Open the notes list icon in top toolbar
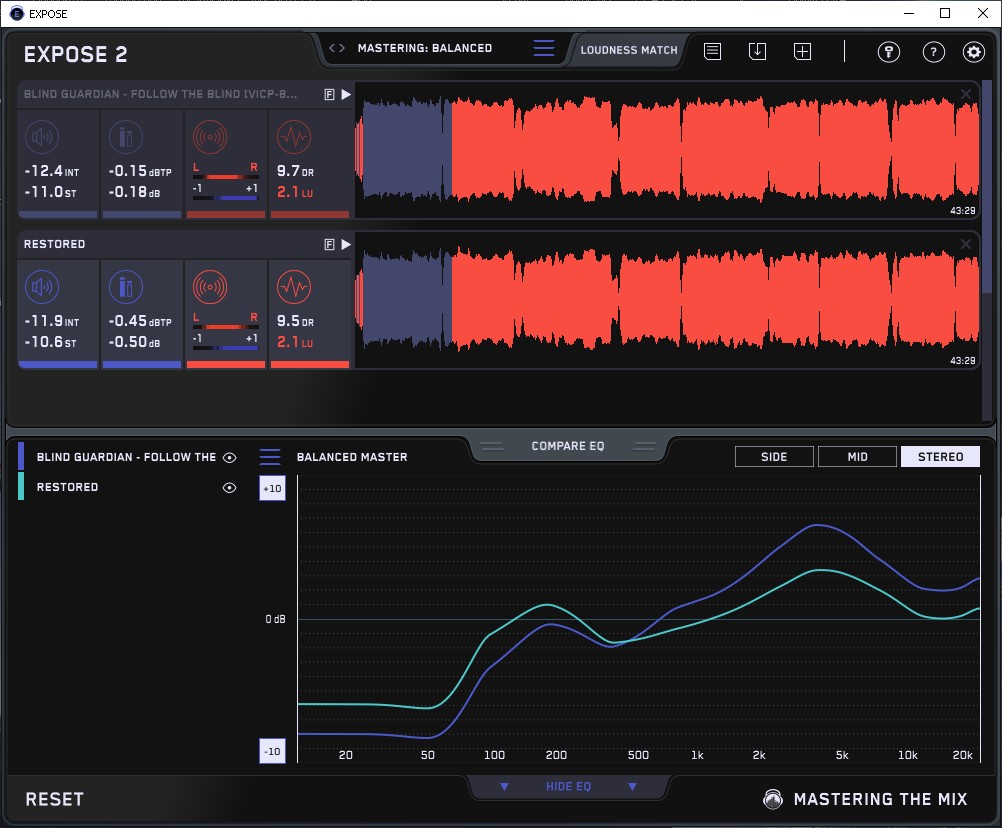Screen dimensions: 1002x828 point(713,51)
